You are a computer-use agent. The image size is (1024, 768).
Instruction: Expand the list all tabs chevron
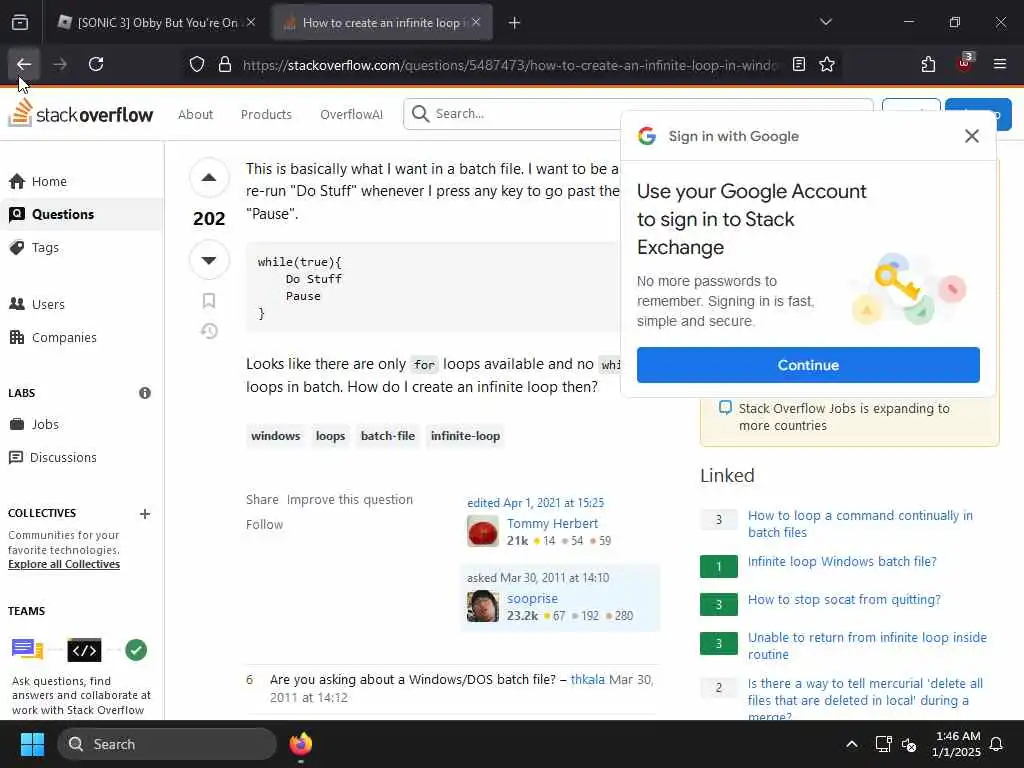pyautogui.click(x=826, y=22)
